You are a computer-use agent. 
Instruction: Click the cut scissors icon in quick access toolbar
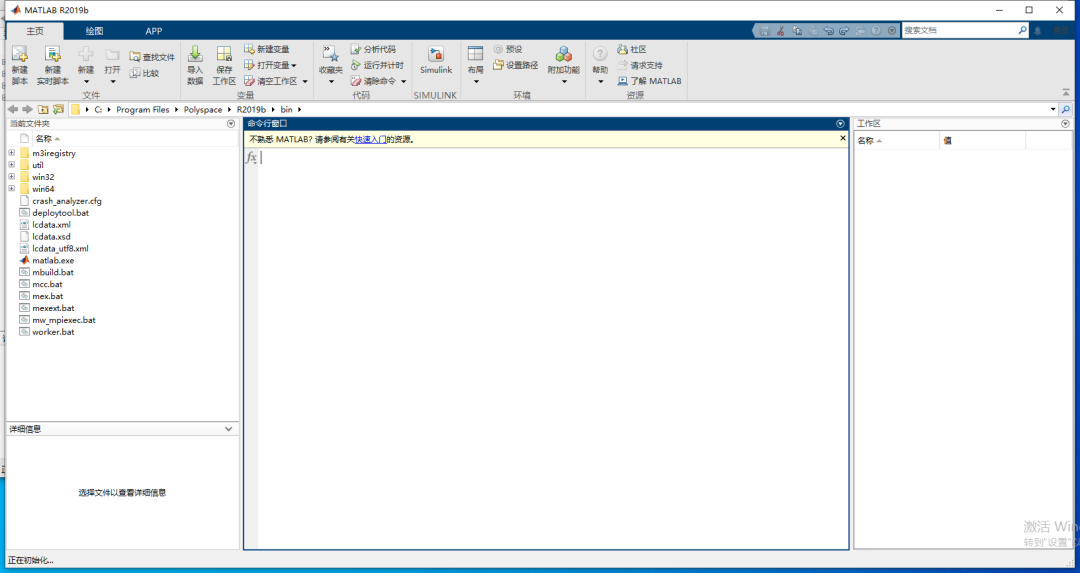(780, 31)
